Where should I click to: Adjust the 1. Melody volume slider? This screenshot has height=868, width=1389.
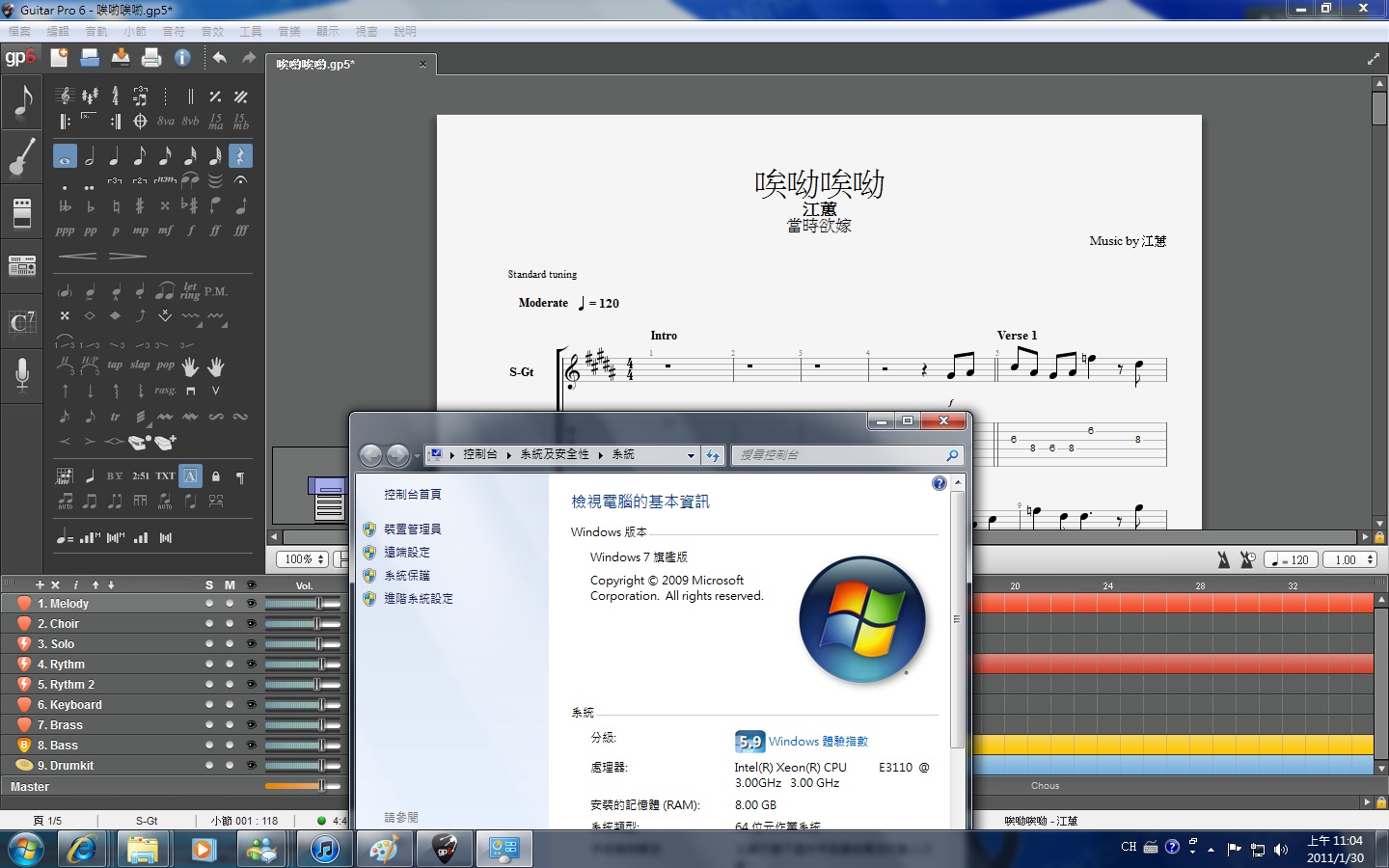click(303, 603)
